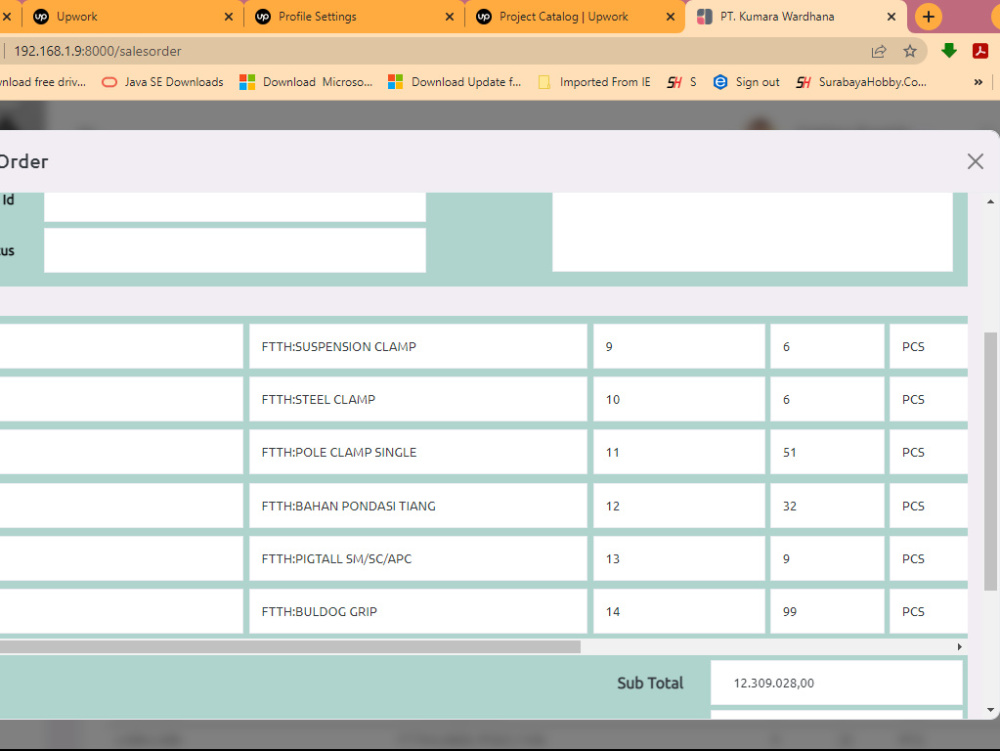Viewport: 1000px width, 751px height.
Task: Close the Upwork tab
Action: click(x=228, y=17)
